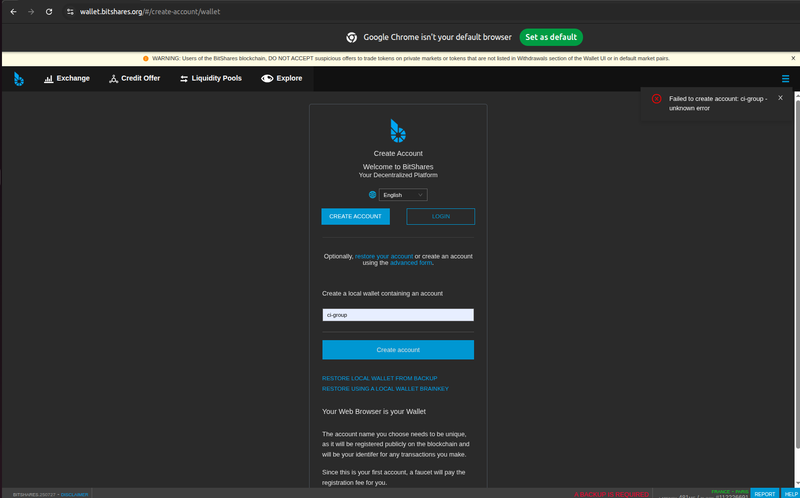Image resolution: width=800 pixels, height=498 pixels.
Task: Open the Exchange menu item
Action: pos(67,79)
